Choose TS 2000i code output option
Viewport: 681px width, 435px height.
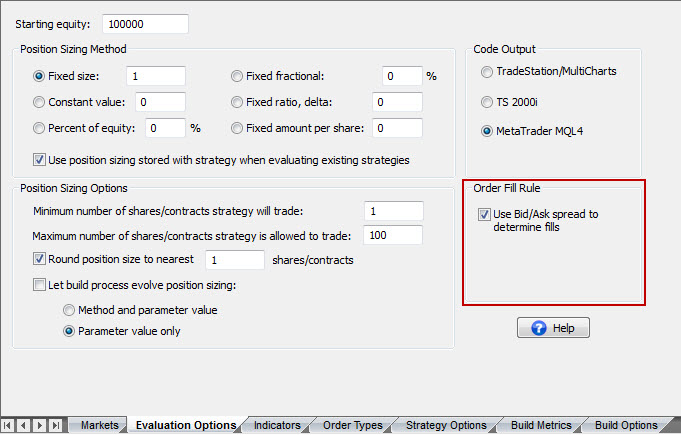pyautogui.click(x=487, y=101)
